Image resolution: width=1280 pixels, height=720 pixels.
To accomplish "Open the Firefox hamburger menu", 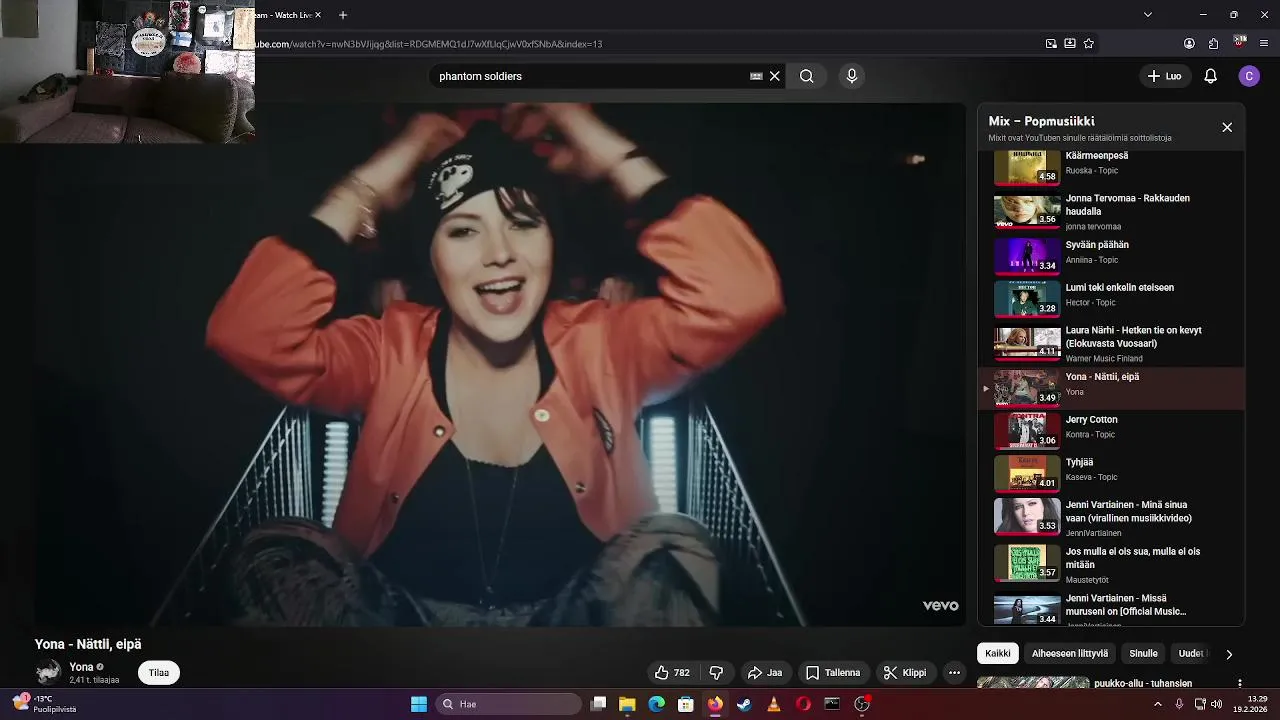I will point(1265,44).
